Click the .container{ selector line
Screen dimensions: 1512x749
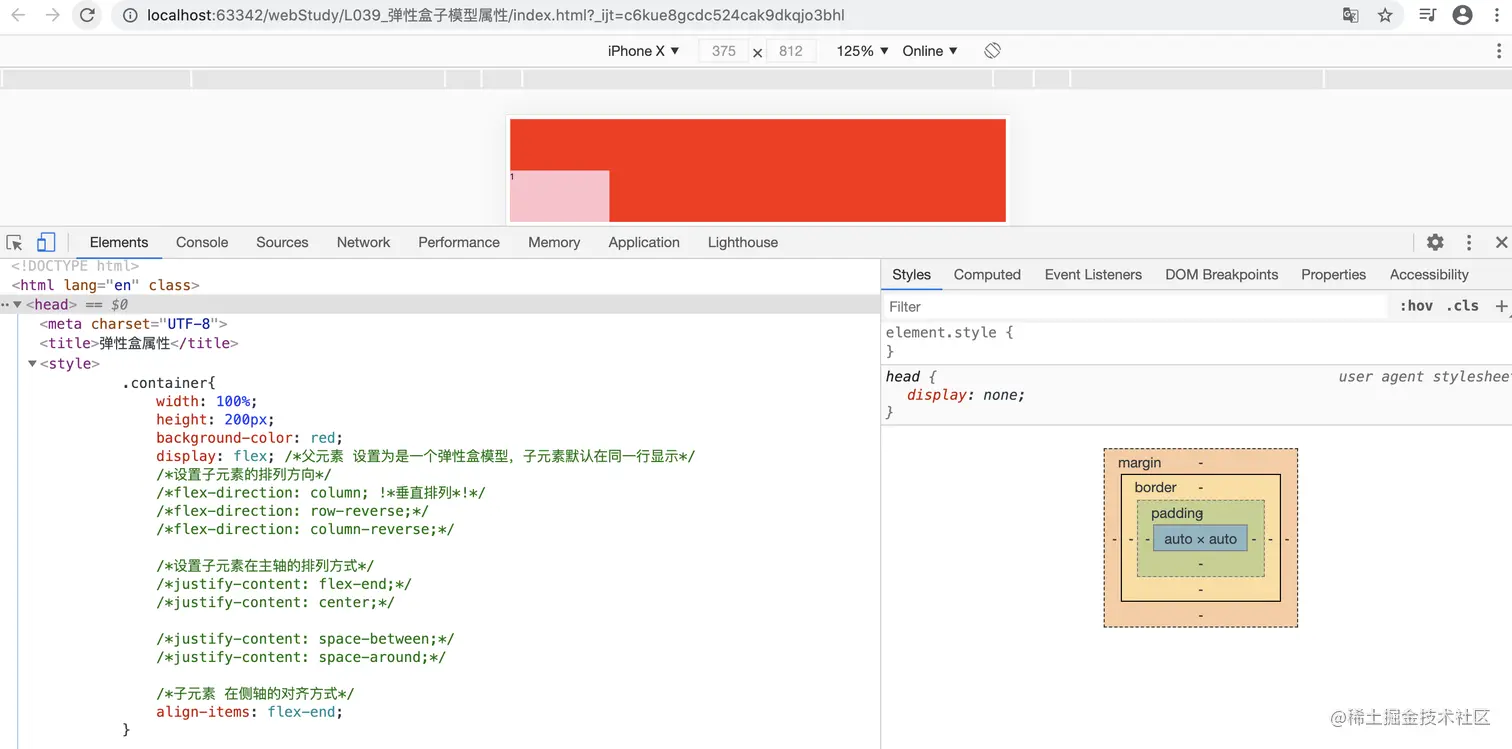(x=168, y=383)
